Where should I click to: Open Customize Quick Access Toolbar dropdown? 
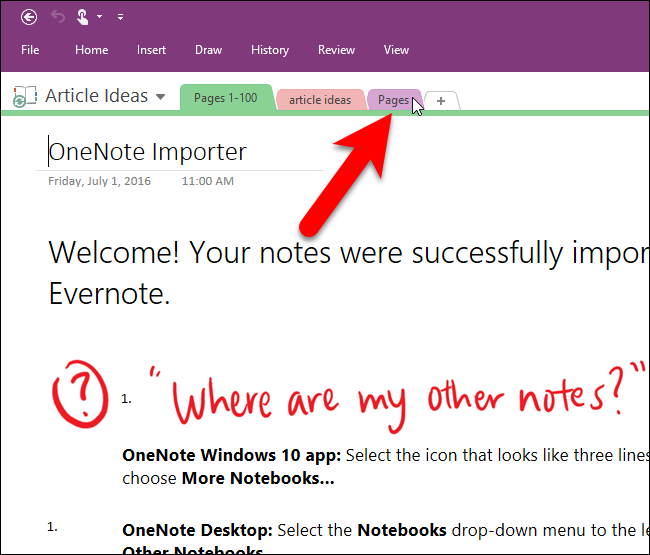pos(120,17)
